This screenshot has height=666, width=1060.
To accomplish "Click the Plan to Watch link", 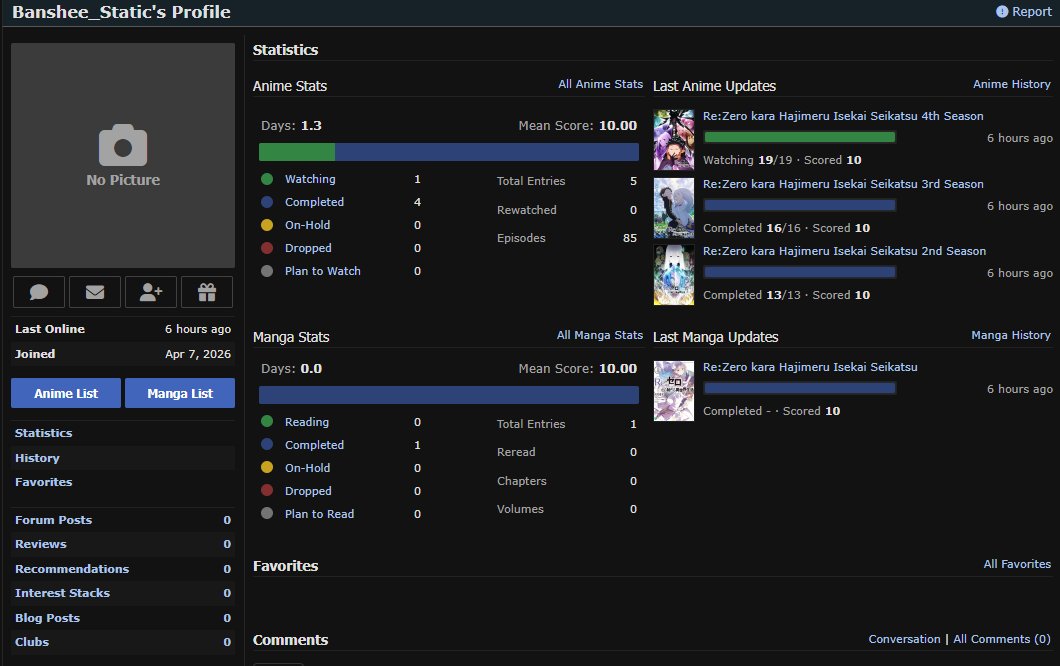I will coord(322,271).
